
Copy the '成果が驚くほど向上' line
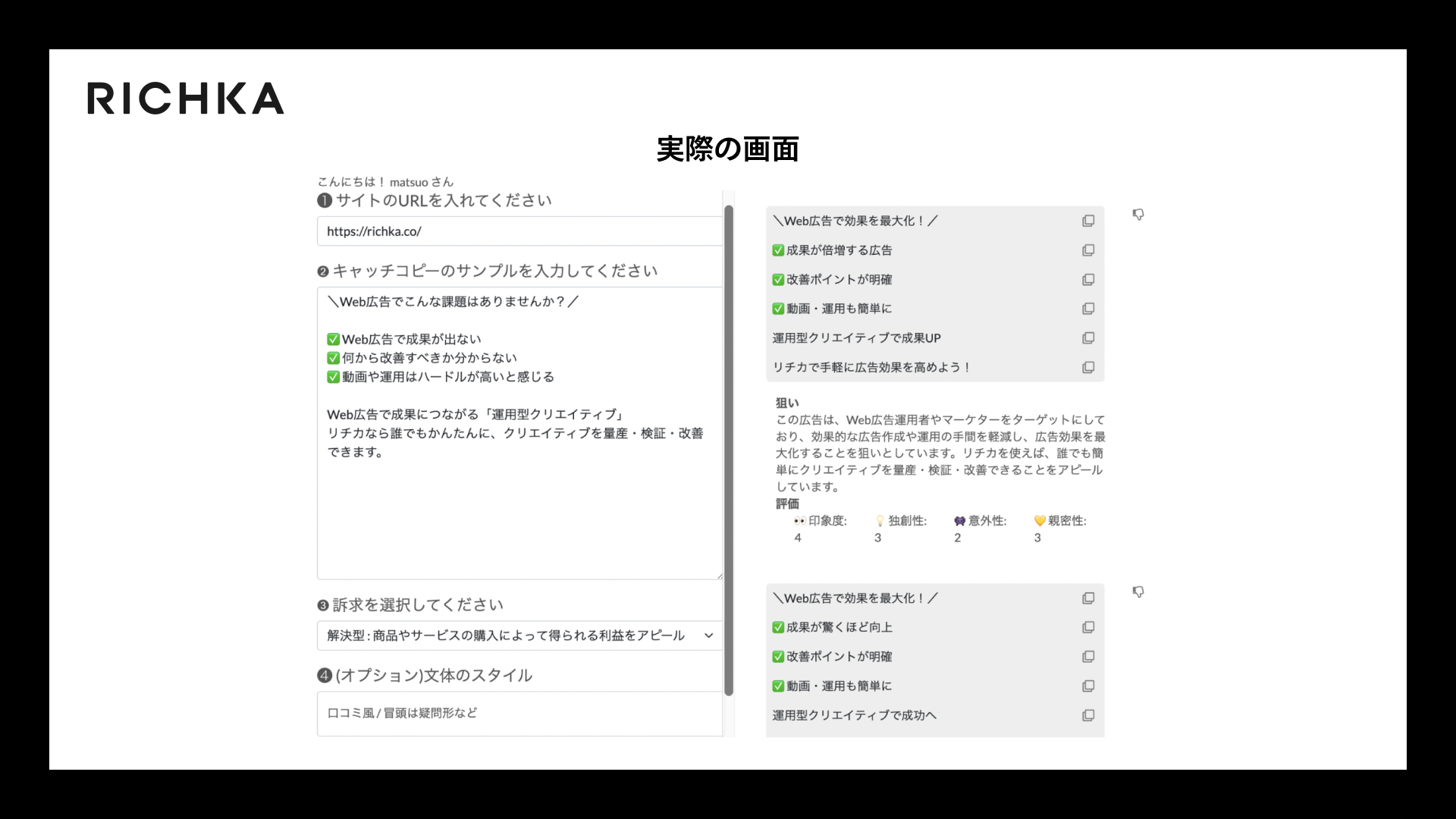click(1088, 627)
